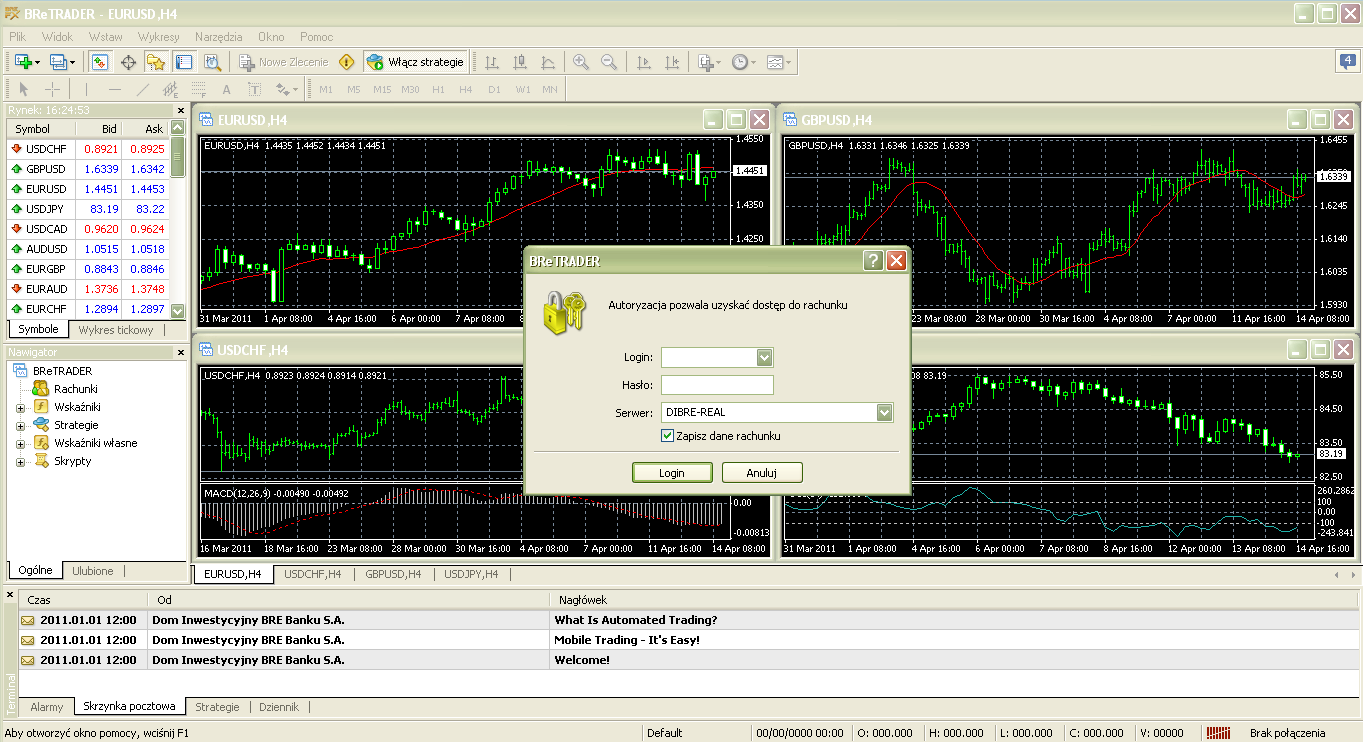This screenshot has height=742, width=1363.
Task: Select the Fibonacci retracement tool
Action: tap(198, 89)
